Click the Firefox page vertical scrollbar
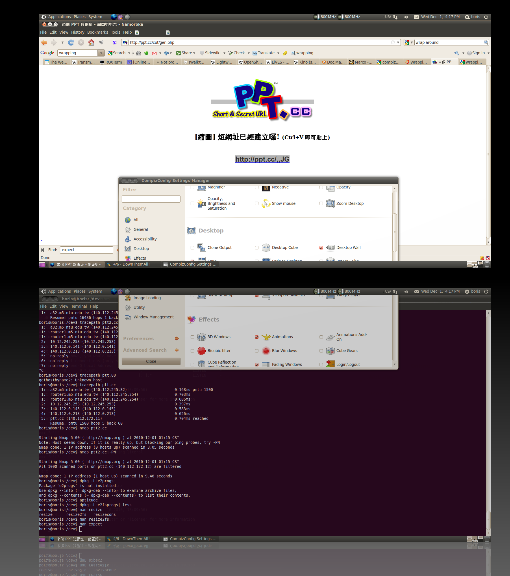The width and height of the screenshot is (510, 576). (x=488, y=154)
